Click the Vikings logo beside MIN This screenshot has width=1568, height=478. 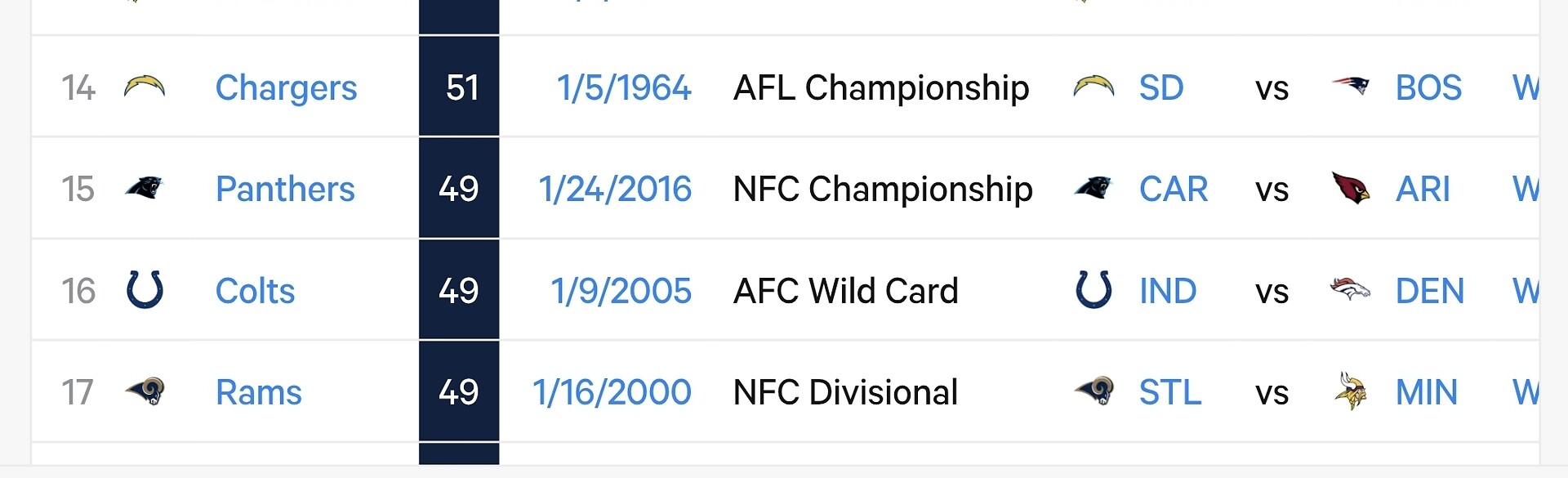tap(1350, 391)
